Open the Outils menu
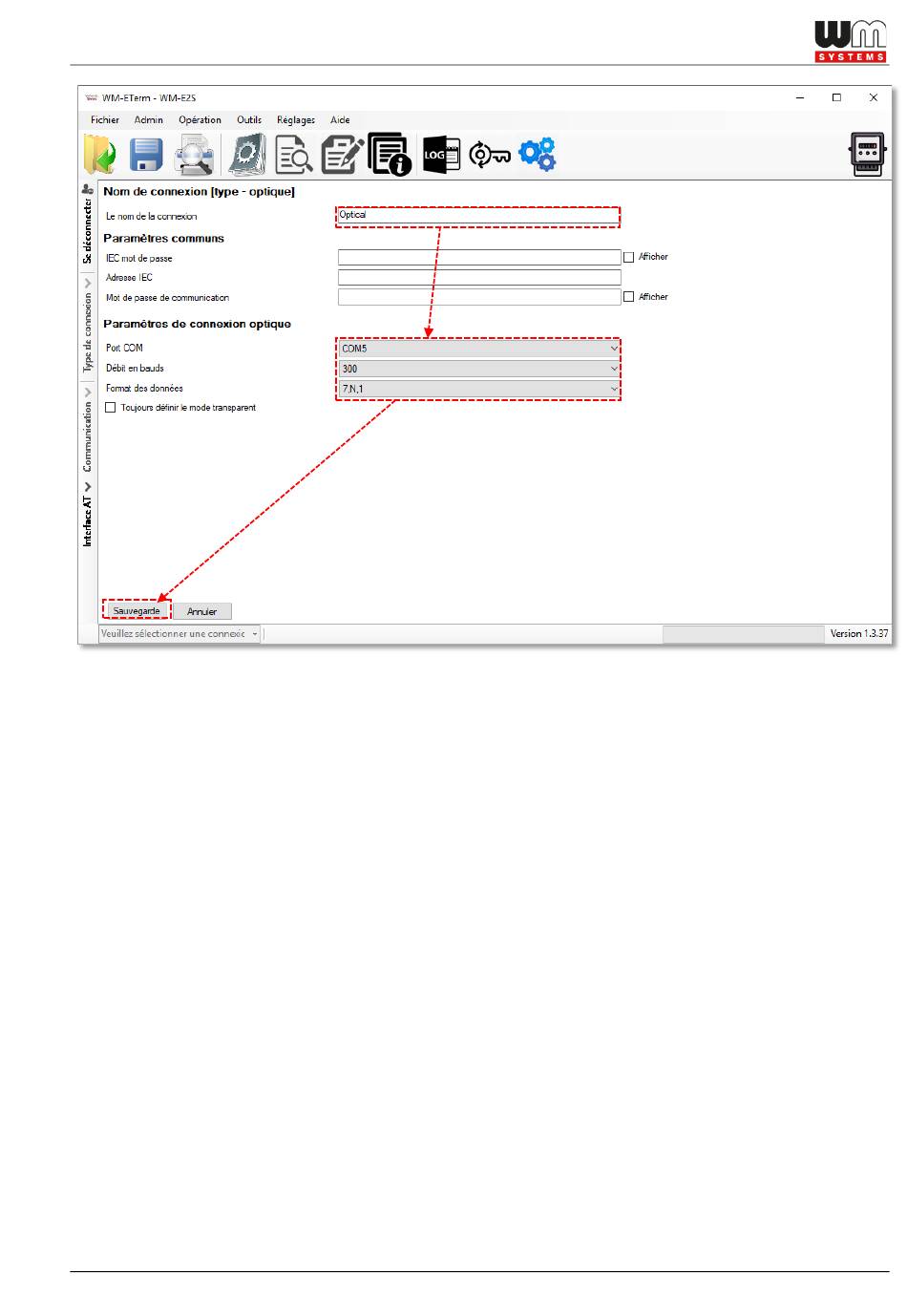907x1316 pixels. [249, 120]
